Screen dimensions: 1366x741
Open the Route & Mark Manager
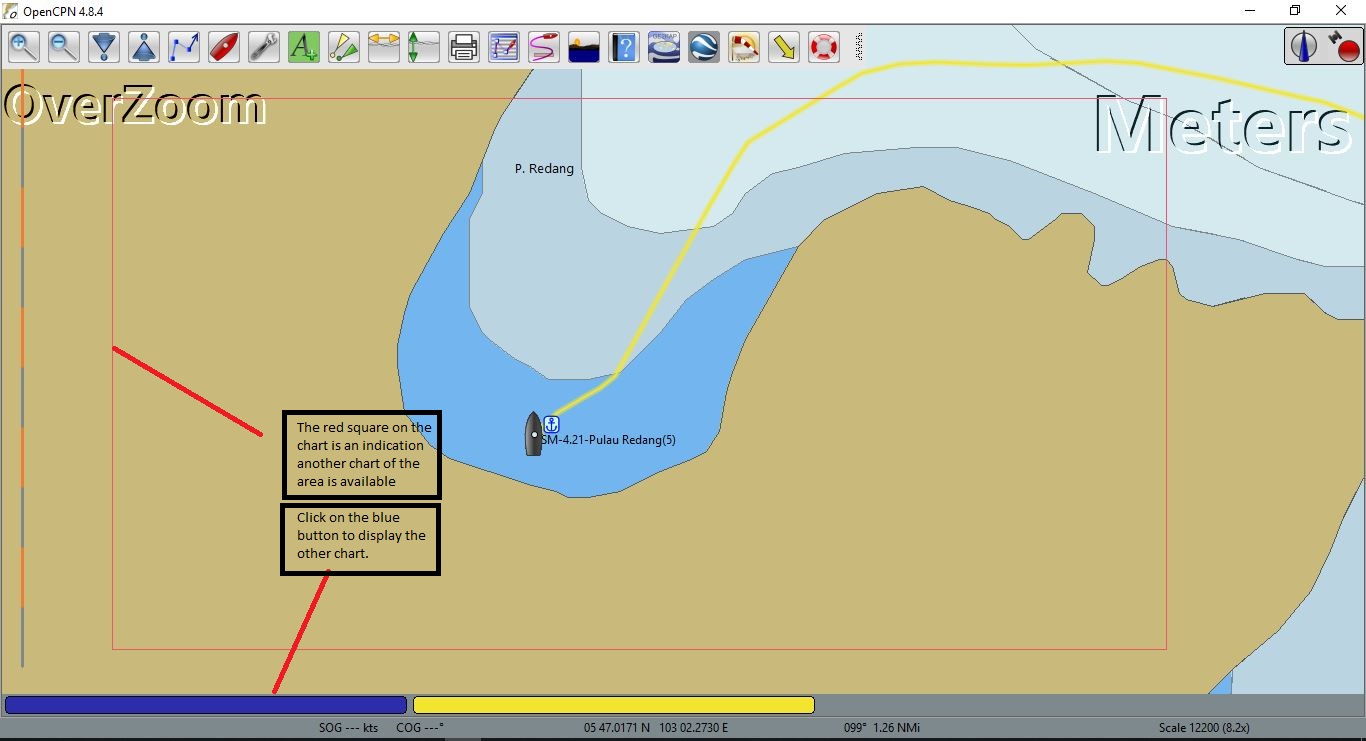point(503,46)
